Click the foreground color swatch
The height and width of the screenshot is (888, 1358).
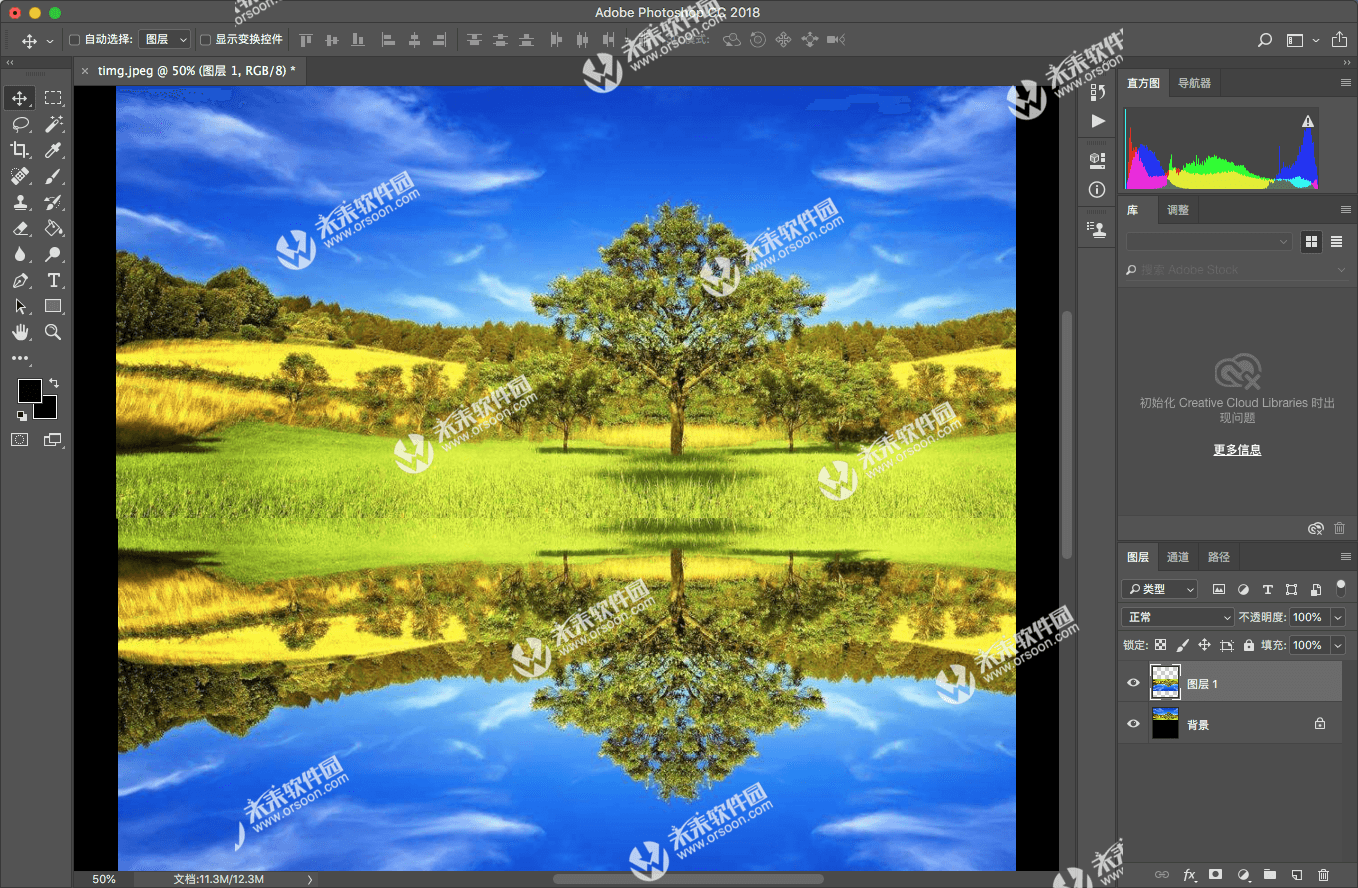pyautogui.click(x=29, y=391)
